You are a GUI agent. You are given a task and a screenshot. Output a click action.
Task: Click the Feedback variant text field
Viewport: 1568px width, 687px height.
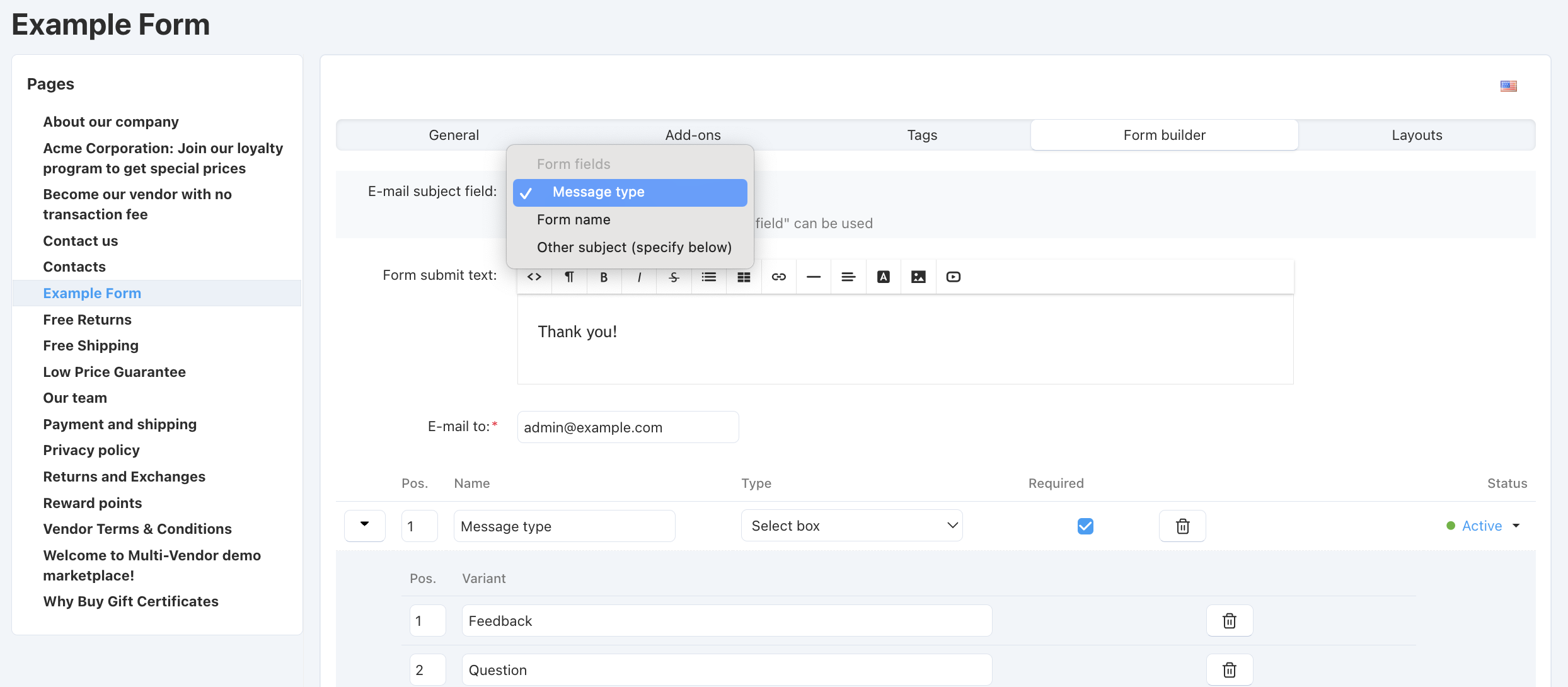727,621
